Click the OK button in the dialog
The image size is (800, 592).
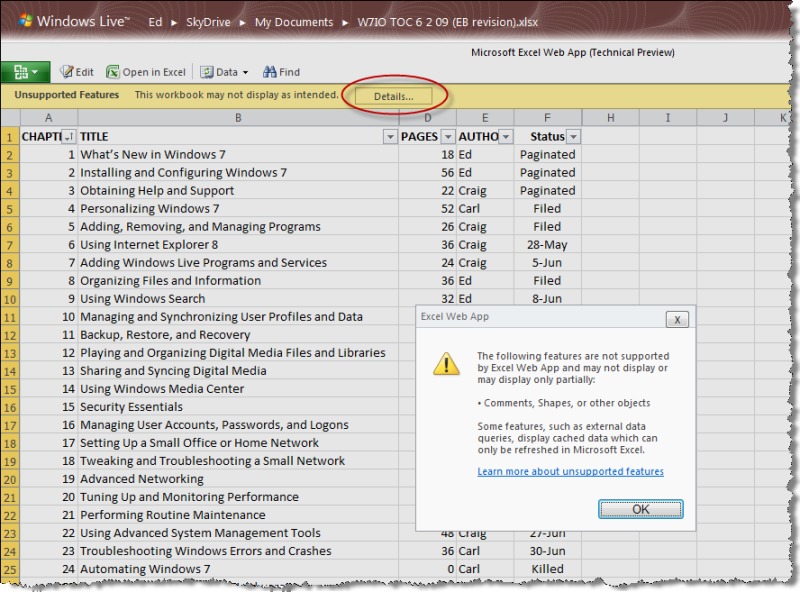tap(640, 509)
